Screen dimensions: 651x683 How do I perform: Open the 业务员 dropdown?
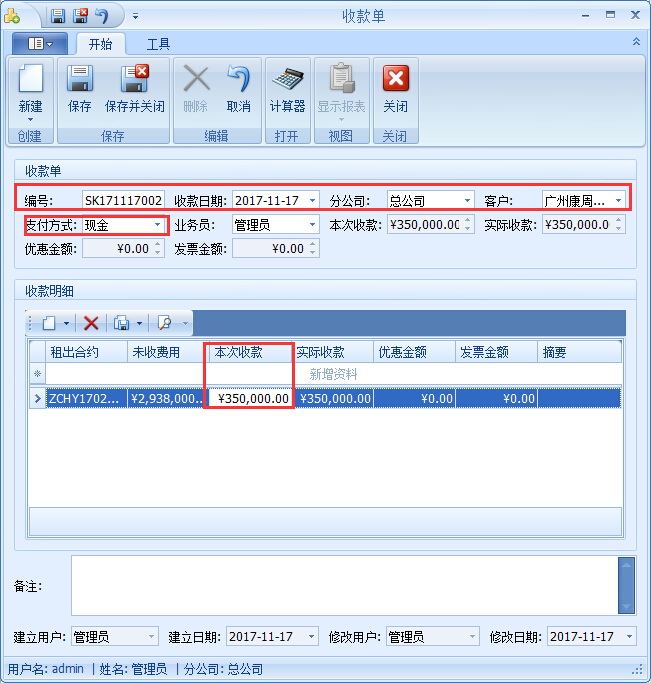[312, 225]
